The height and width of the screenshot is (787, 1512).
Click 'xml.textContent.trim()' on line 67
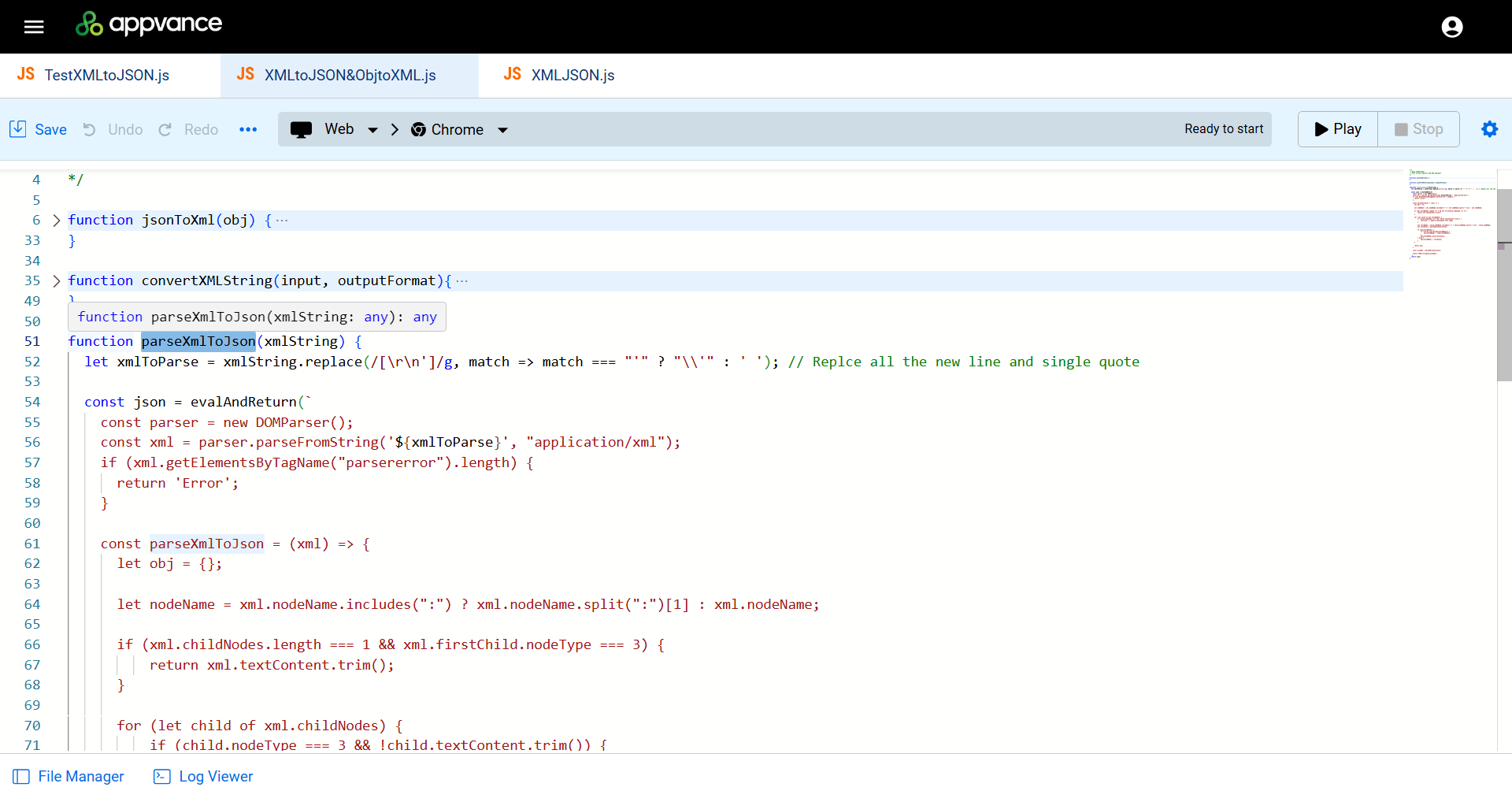(297, 665)
